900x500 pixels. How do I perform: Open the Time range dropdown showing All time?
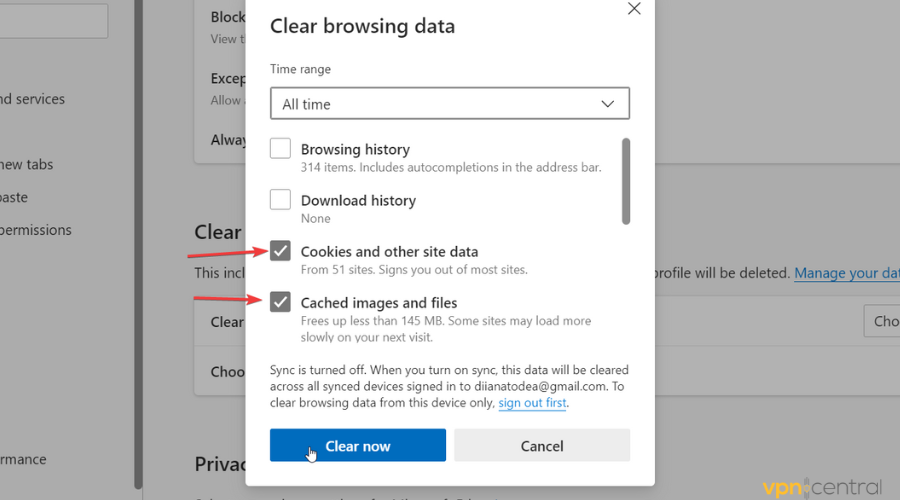coord(448,104)
